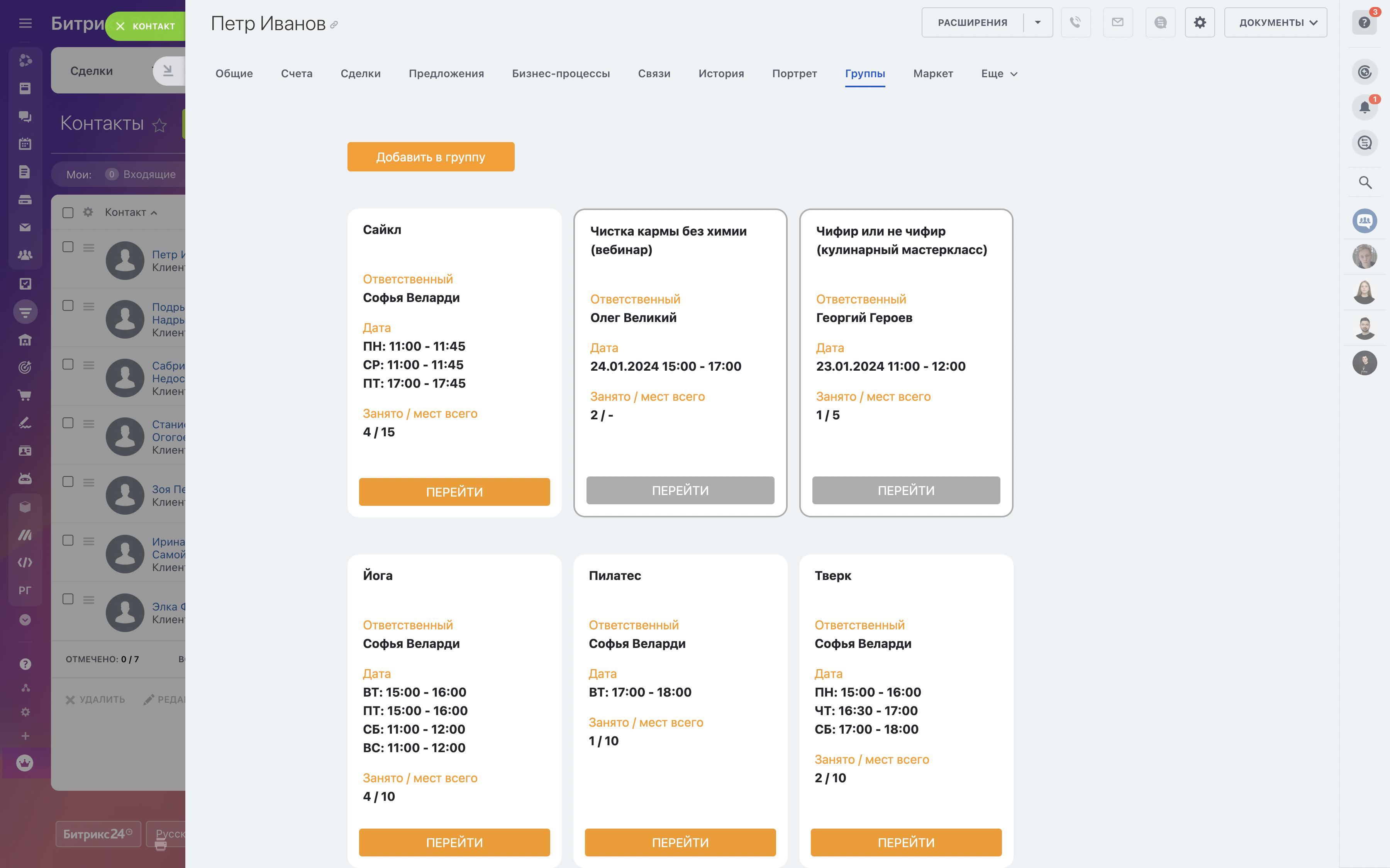Switch to the История tab
The image size is (1390, 868).
click(x=721, y=73)
